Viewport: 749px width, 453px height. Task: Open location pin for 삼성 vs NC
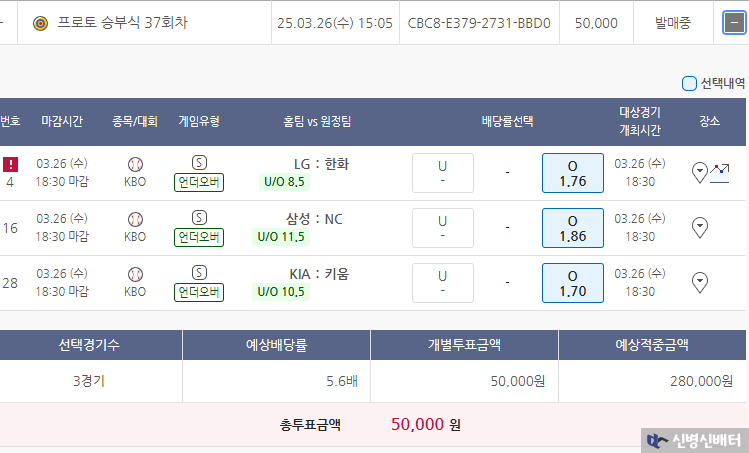700,228
